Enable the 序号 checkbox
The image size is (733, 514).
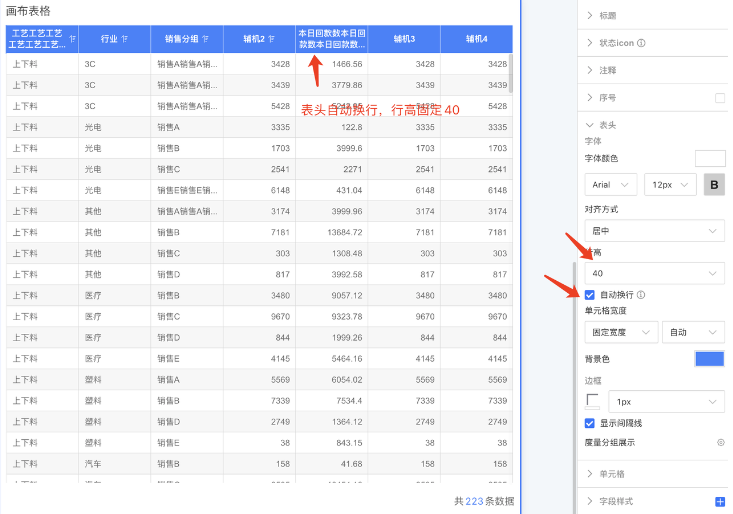720,98
